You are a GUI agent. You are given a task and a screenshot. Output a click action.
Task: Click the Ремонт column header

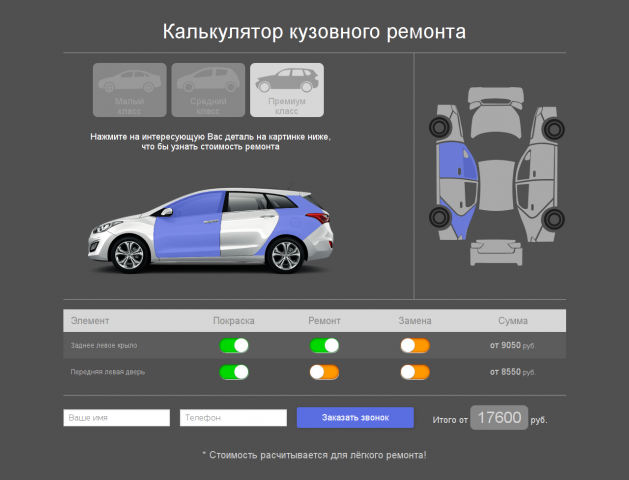[x=324, y=321]
